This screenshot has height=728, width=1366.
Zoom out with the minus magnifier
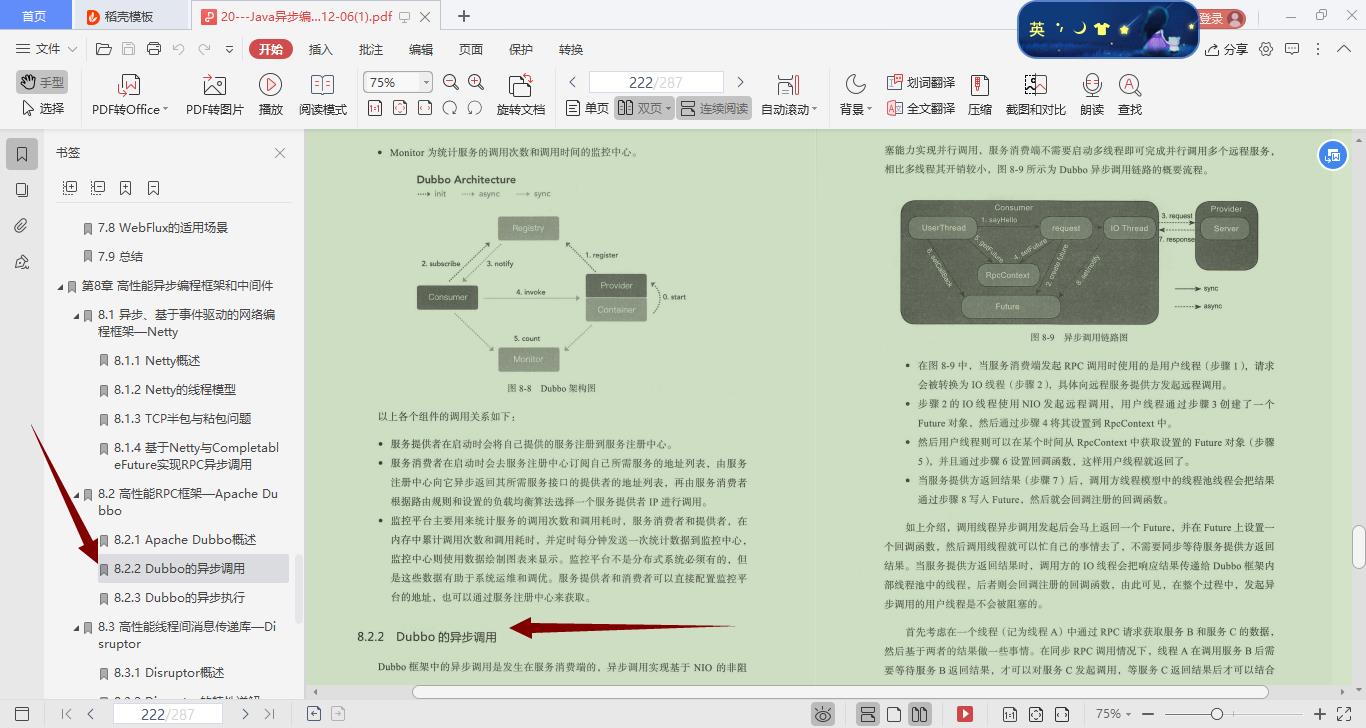pyautogui.click(x=451, y=83)
